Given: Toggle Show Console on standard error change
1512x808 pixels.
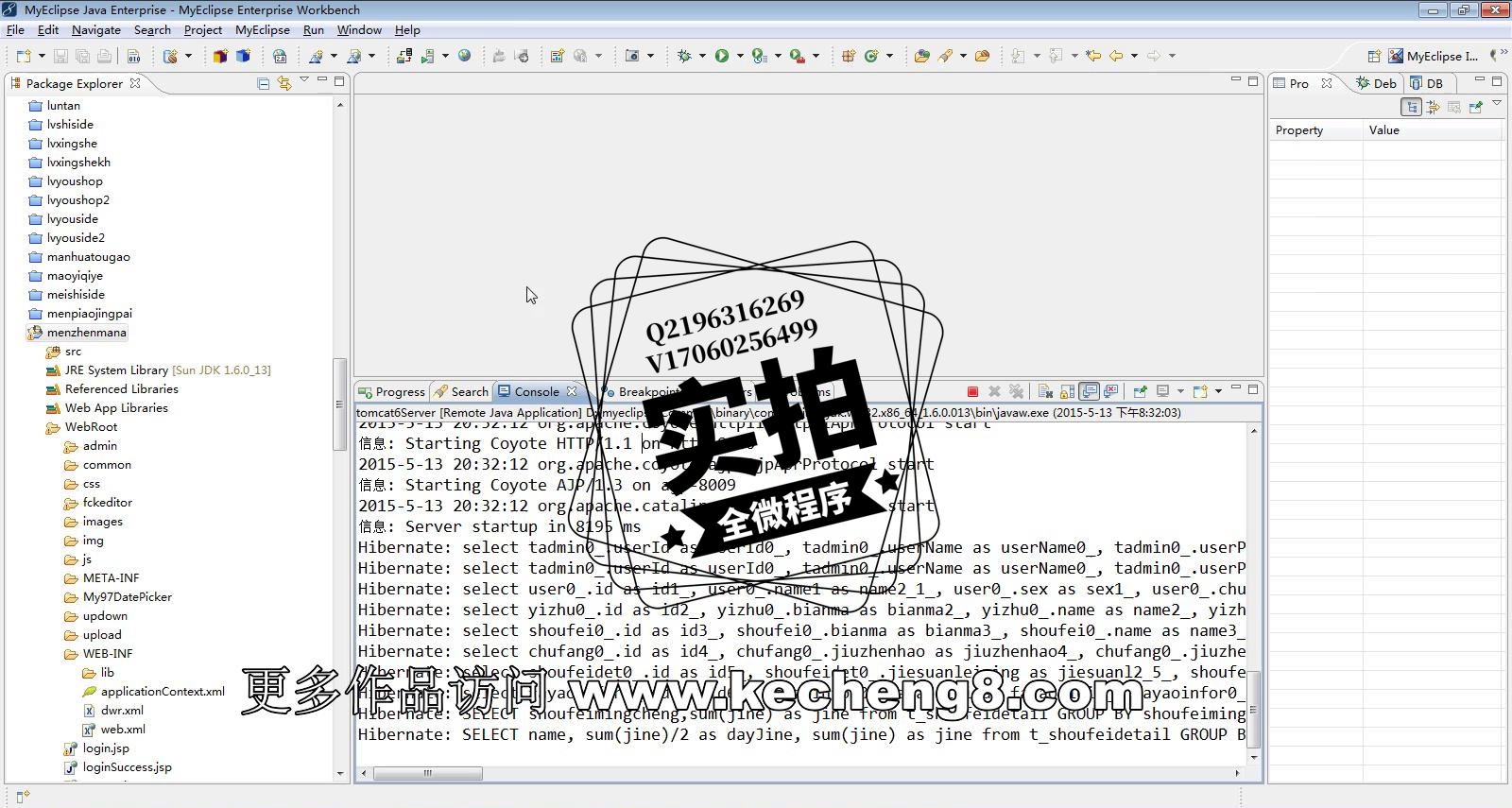Looking at the screenshot, I should click(x=1111, y=391).
